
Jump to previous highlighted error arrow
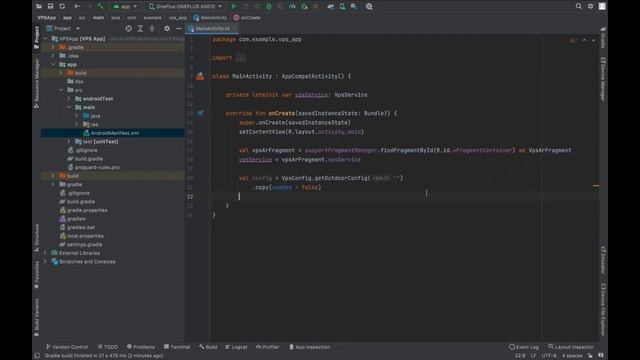[584, 40]
